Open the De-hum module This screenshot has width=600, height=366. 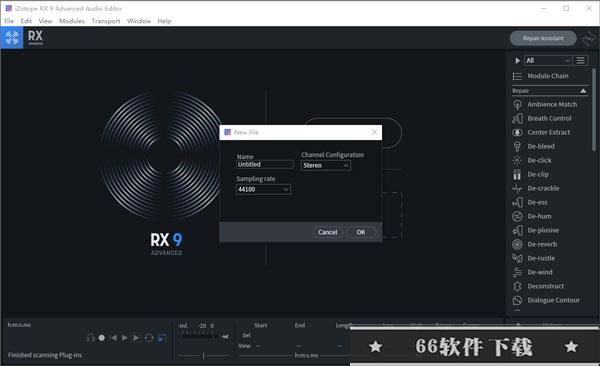(x=532, y=216)
